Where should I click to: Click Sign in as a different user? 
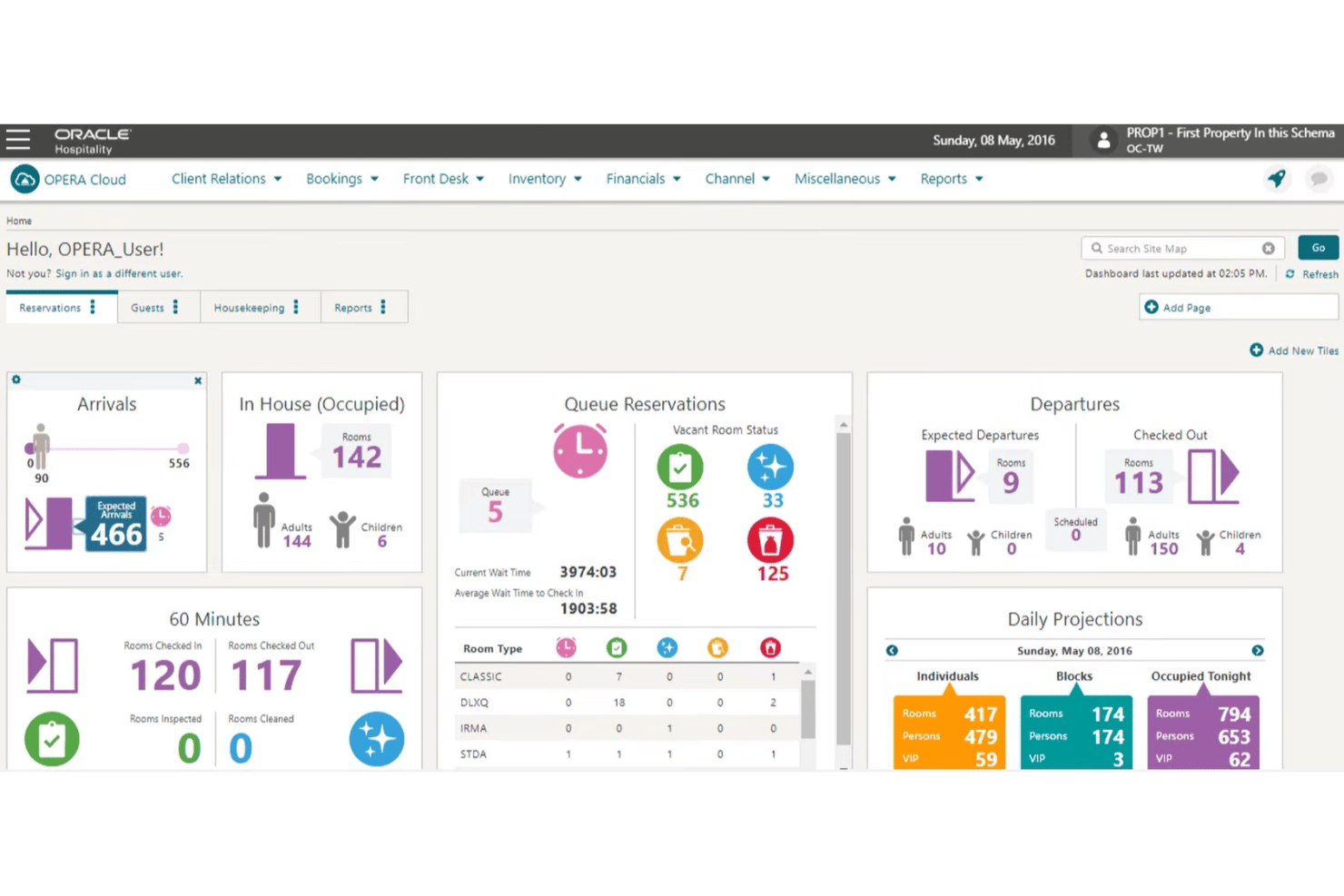(x=119, y=273)
